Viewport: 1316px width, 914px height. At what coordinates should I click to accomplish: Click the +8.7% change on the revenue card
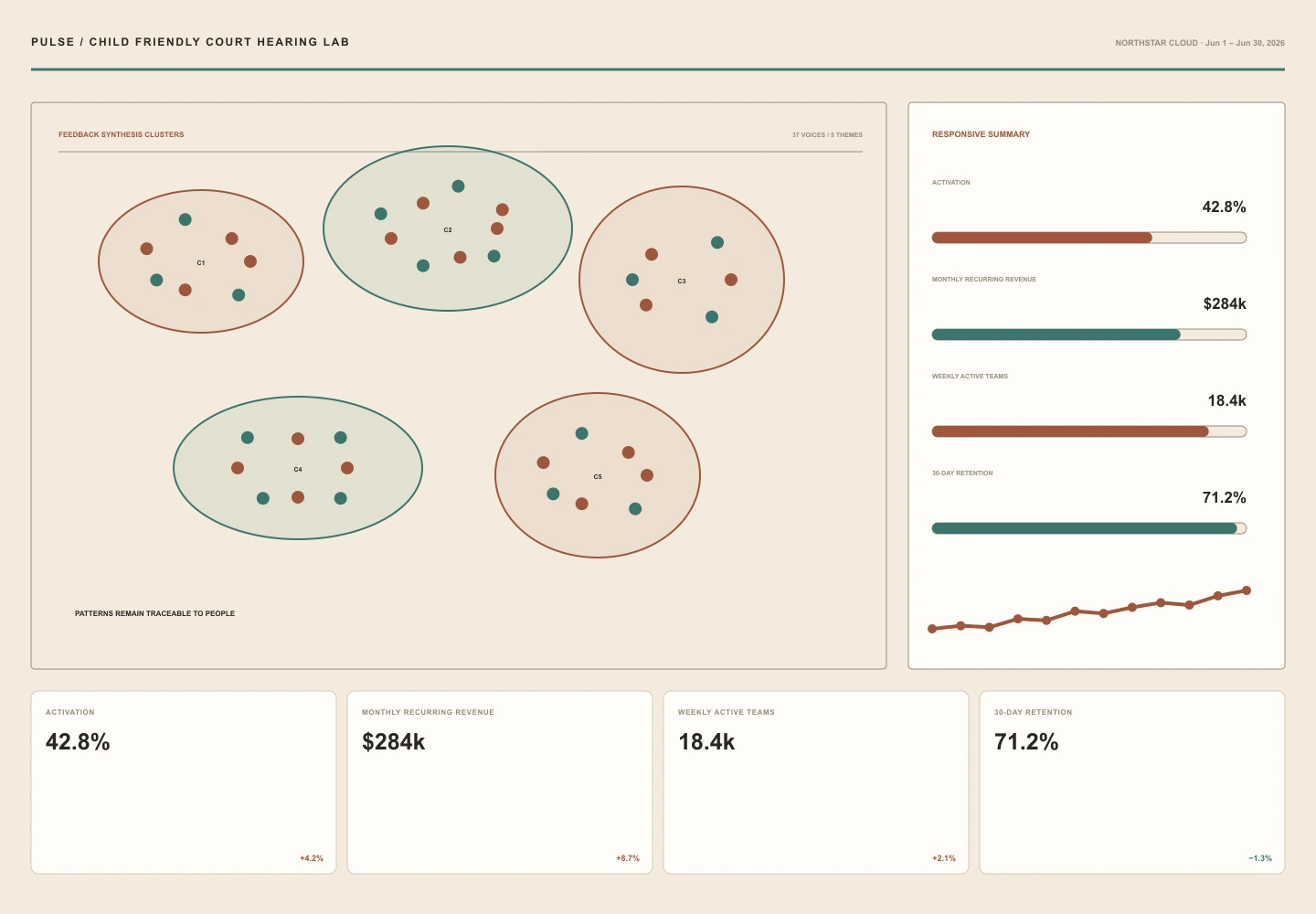[628, 858]
